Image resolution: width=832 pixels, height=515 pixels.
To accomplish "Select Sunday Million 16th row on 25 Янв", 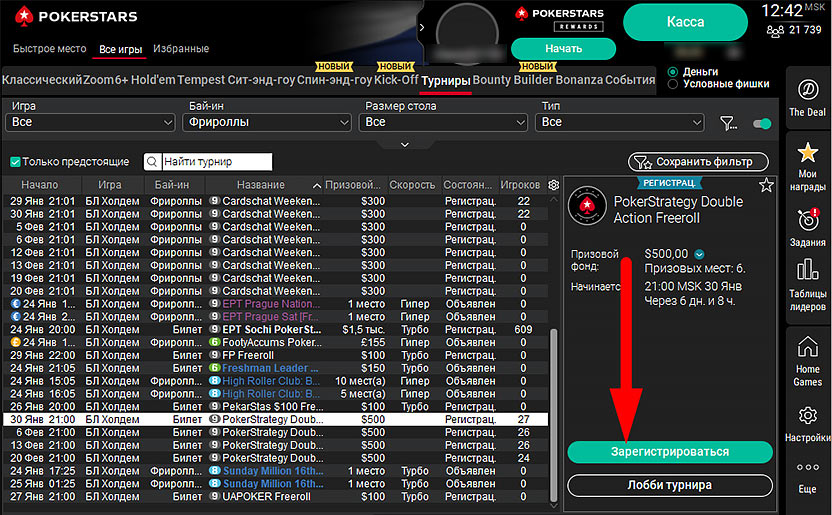I will tap(276, 484).
